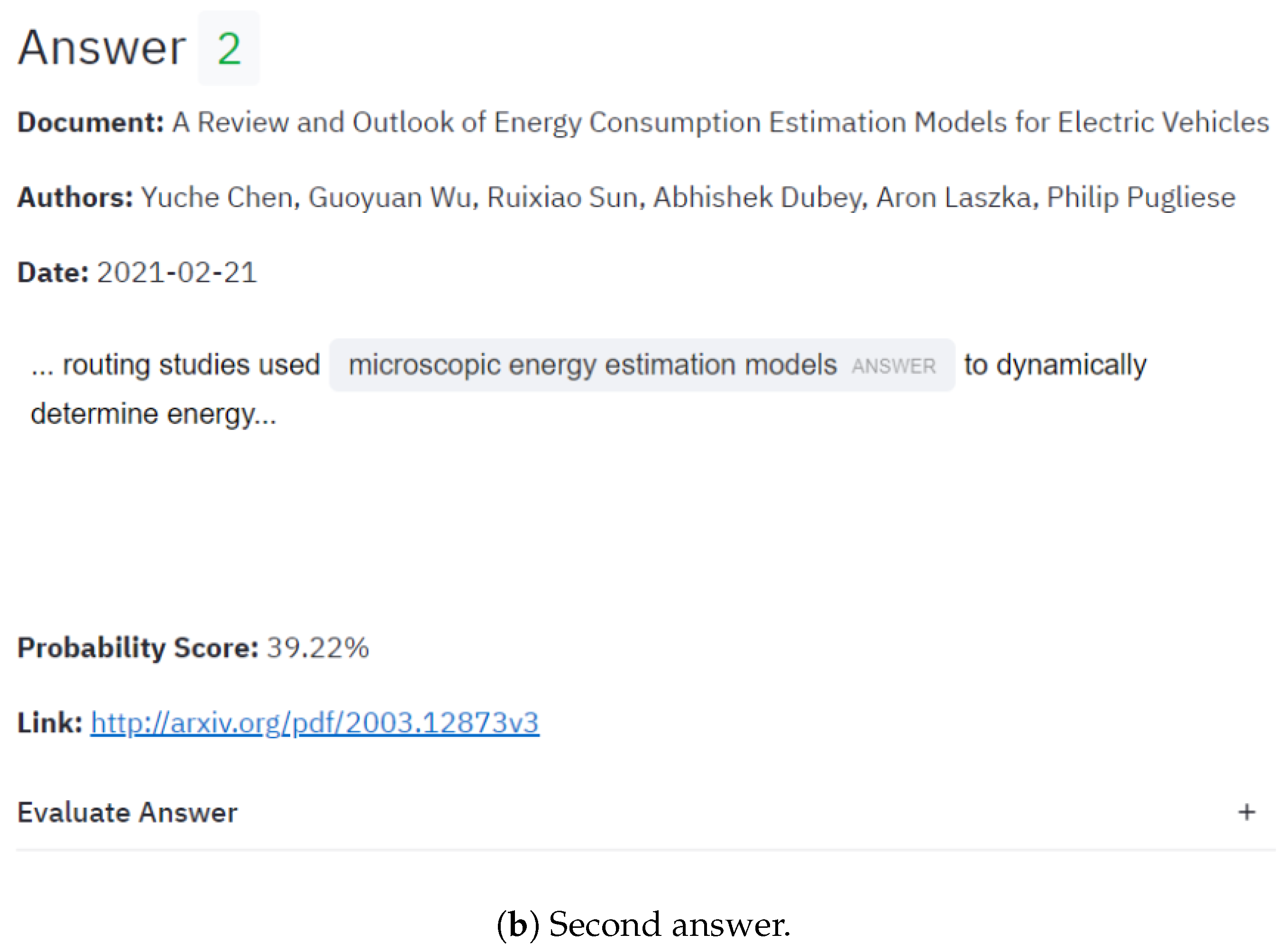
Task: Click the bold Link label
Action: [50, 723]
